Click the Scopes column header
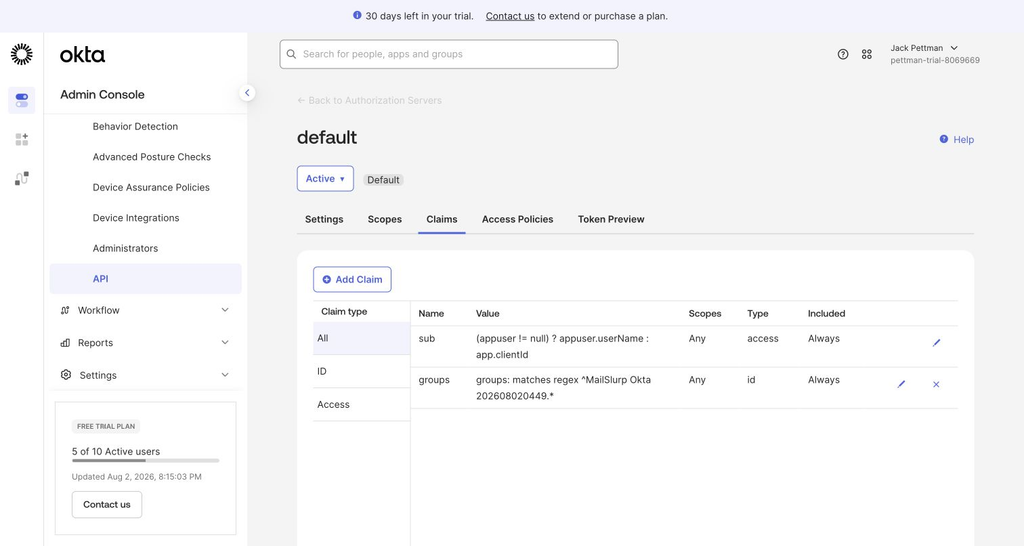Viewport: 1024px width, 546px height. point(705,313)
